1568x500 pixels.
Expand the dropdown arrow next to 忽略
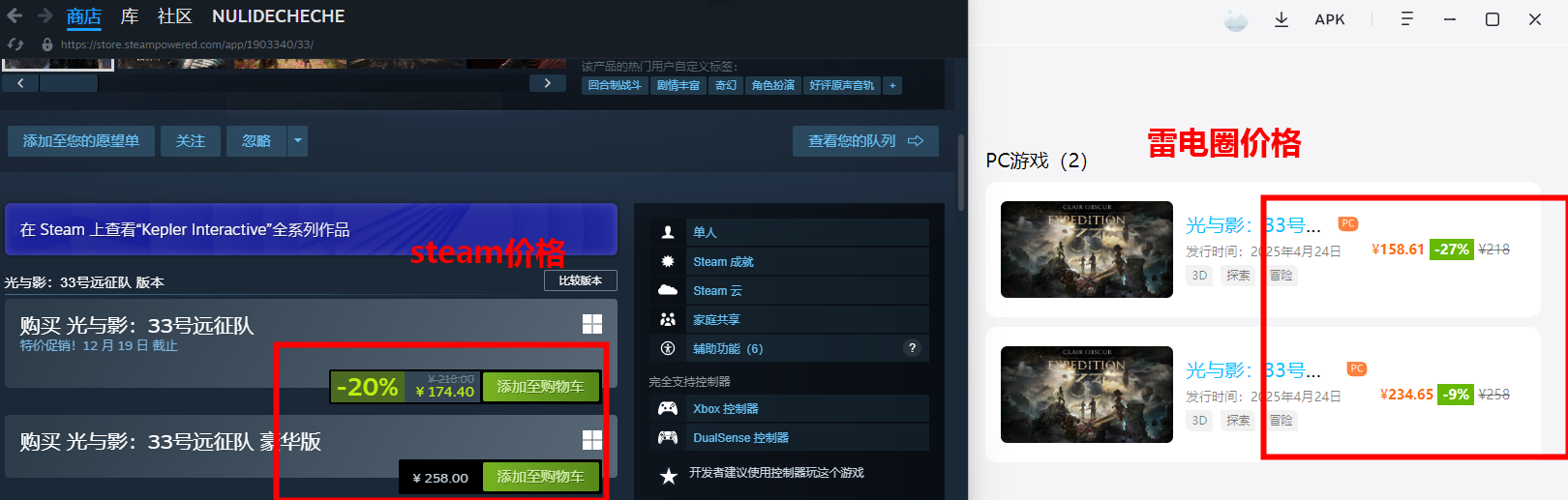[298, 141]
